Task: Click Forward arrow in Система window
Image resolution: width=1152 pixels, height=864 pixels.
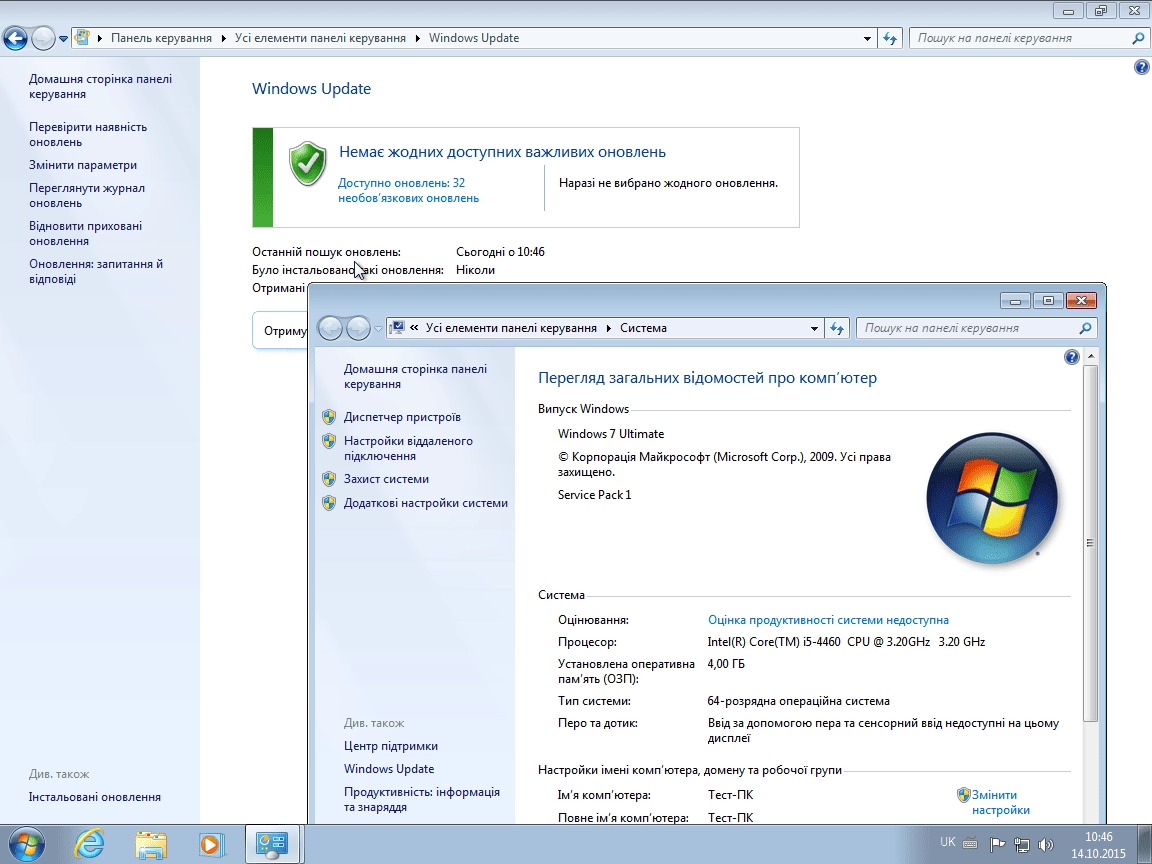Action: coord(359,328)
